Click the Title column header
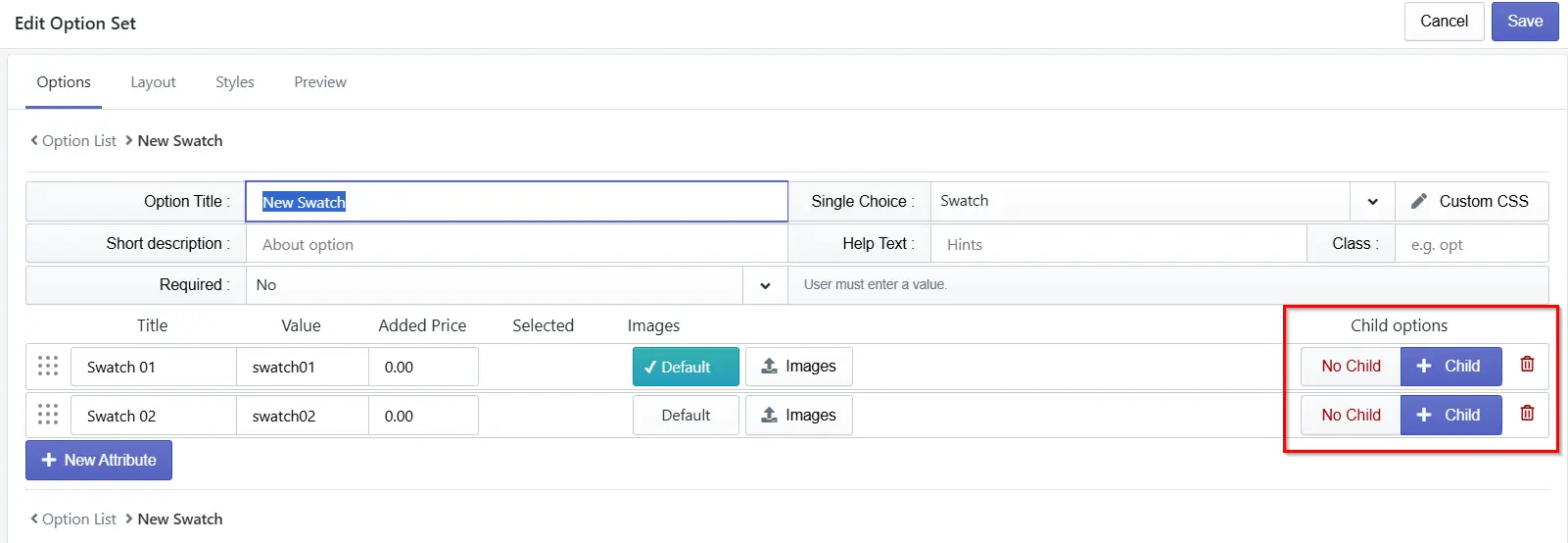 point(152,325)
